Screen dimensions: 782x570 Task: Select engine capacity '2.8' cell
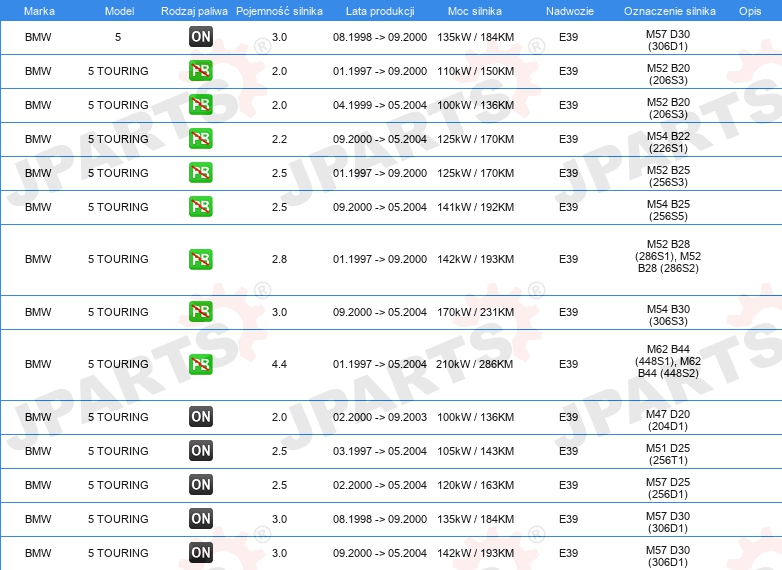point(279,259)
